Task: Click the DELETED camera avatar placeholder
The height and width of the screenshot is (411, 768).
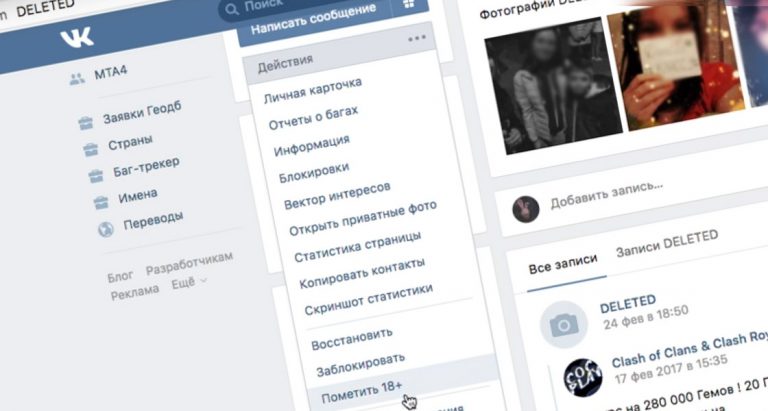Action: click(564, 324)
